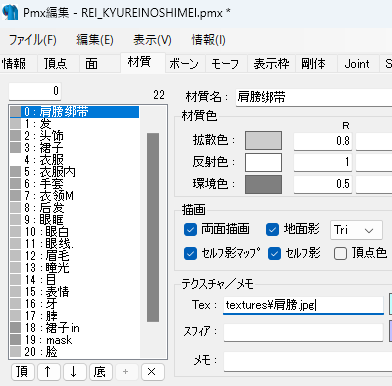392x386 pixels.
Task: Toggle the セルフ影 checkbox
Action: click(274, 254)
